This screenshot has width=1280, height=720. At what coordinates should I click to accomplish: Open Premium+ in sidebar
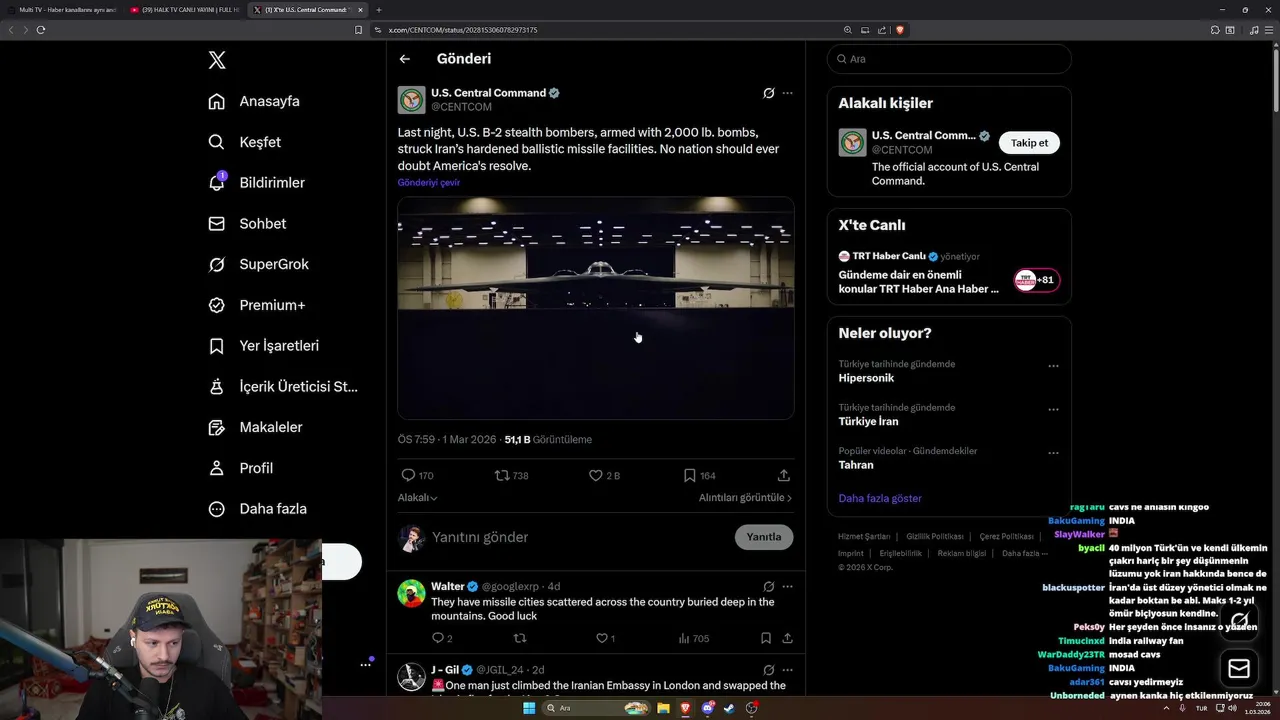click(257, 305)
